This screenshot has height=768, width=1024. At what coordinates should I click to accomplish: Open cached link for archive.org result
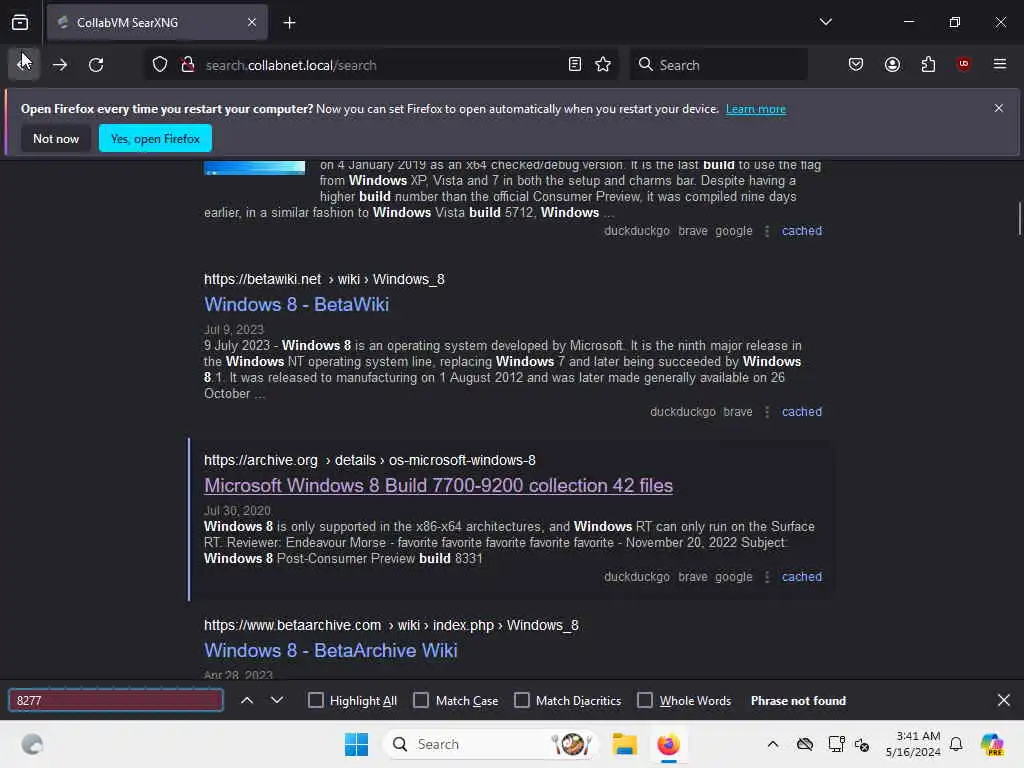point(801,577)
